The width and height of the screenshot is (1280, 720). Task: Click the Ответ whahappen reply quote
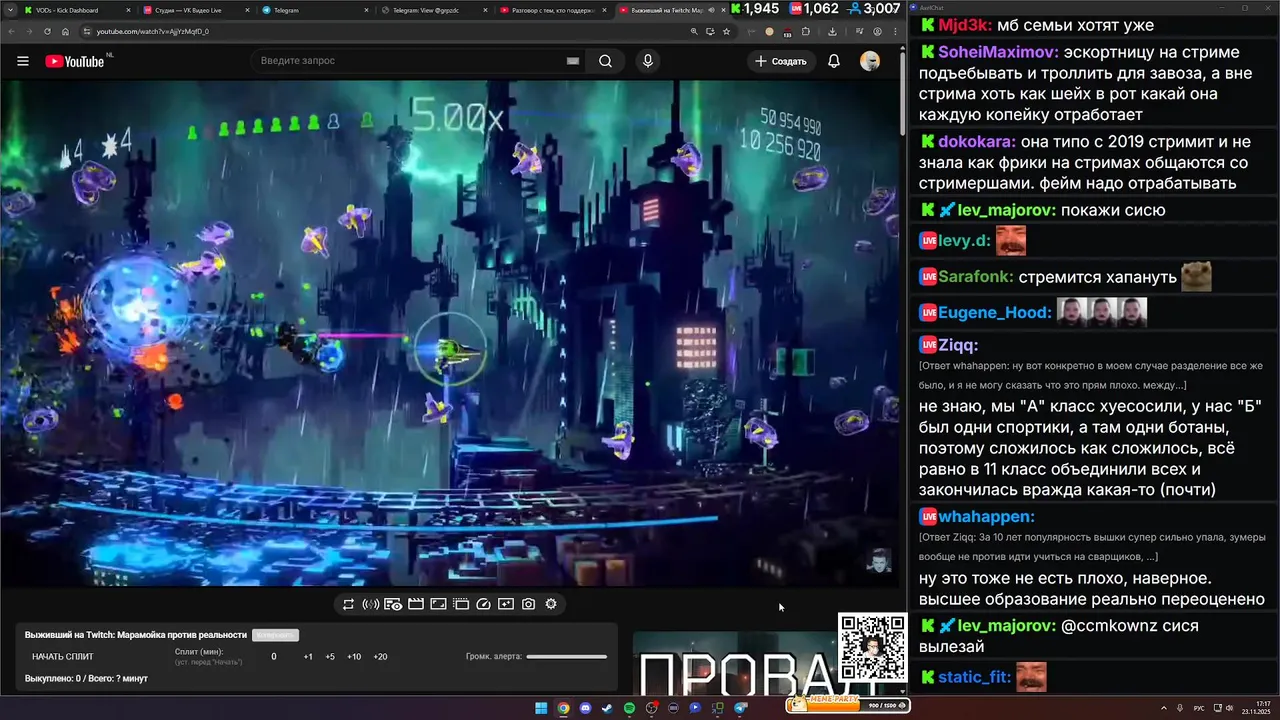click(1091, 375)
